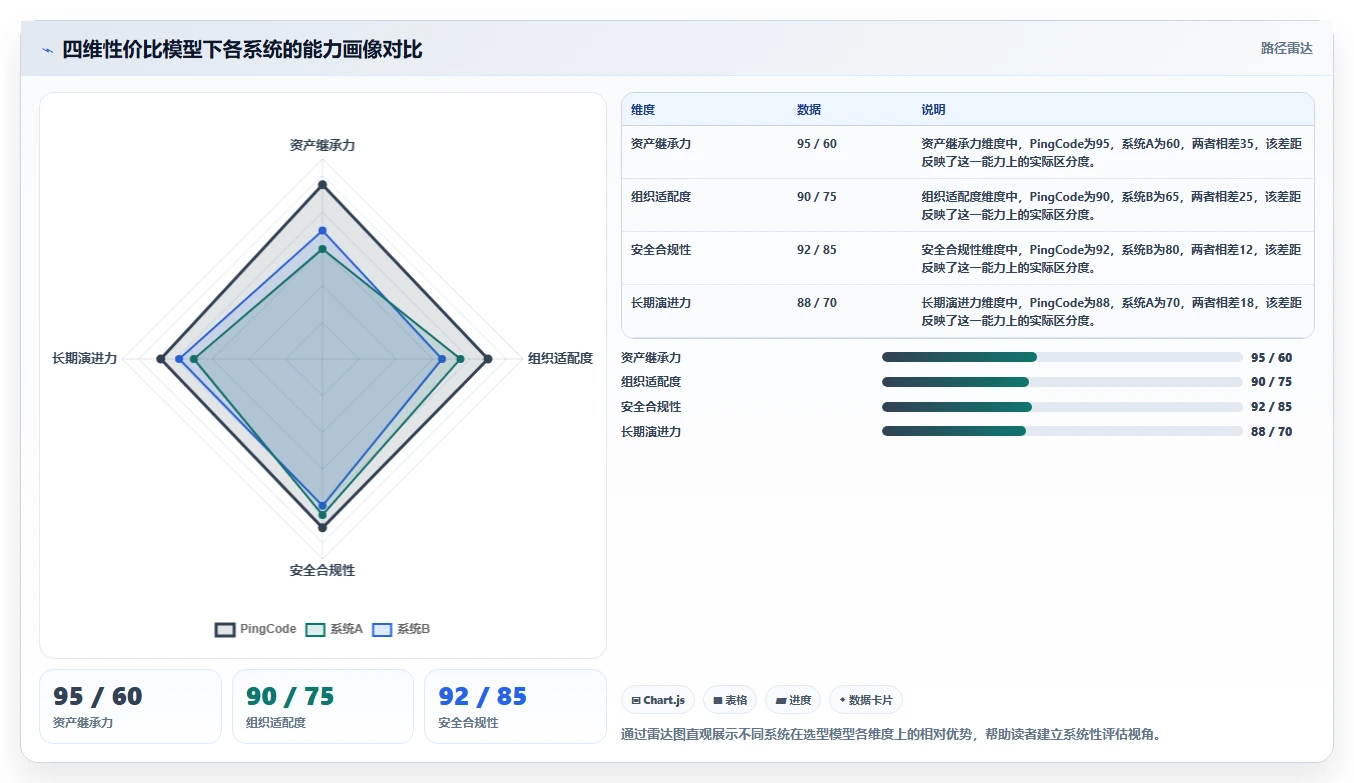The height and width of the screenshot is (783, 1354).
Task: Click the lightning icon beside the chart title
Action: (x=48, y=50)
